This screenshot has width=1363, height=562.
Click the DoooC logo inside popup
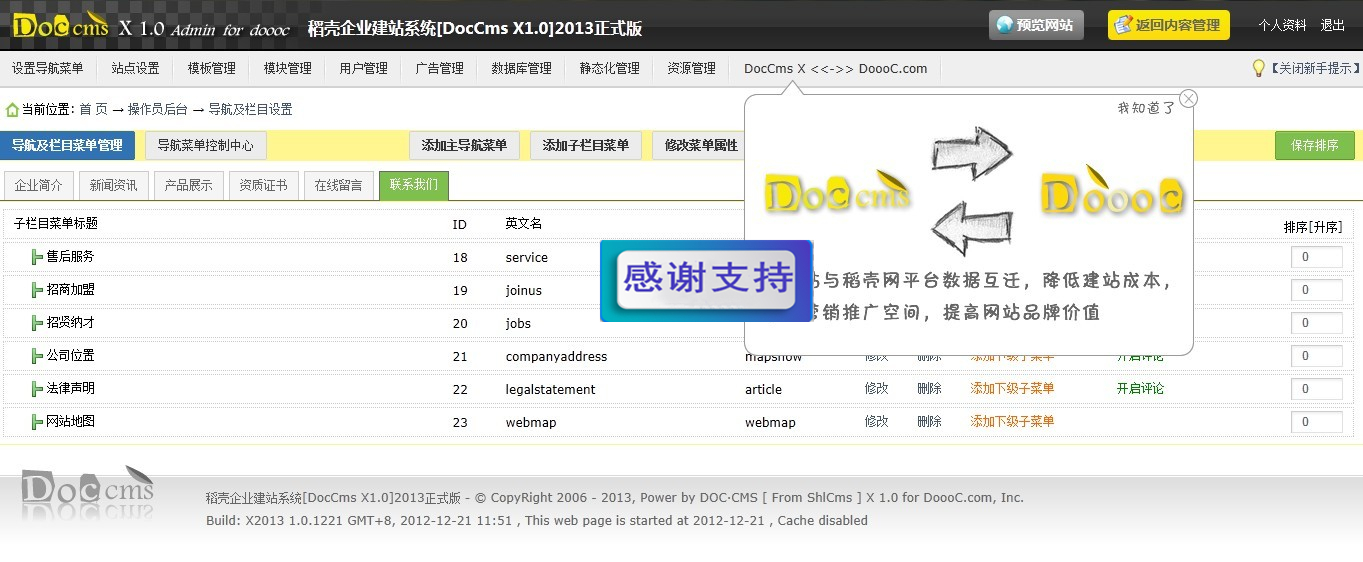point(1112,191)
